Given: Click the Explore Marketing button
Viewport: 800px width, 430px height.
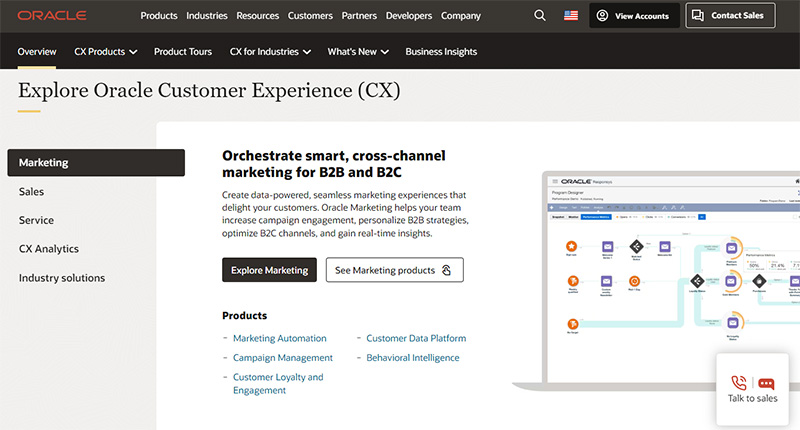Looking at the screenshot, I should click(269, 270).
